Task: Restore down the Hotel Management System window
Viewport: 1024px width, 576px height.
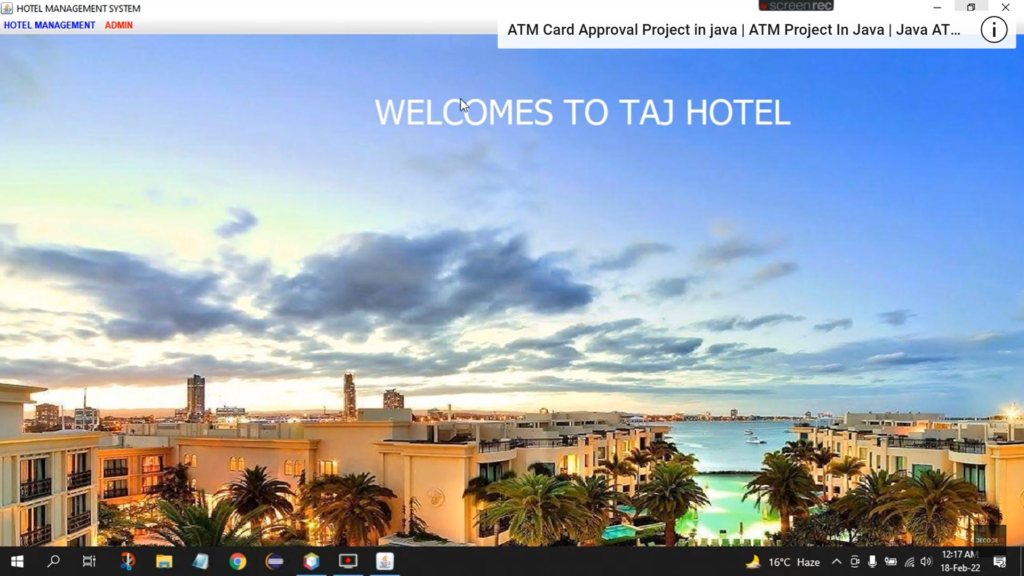Action: coord(971,7)
